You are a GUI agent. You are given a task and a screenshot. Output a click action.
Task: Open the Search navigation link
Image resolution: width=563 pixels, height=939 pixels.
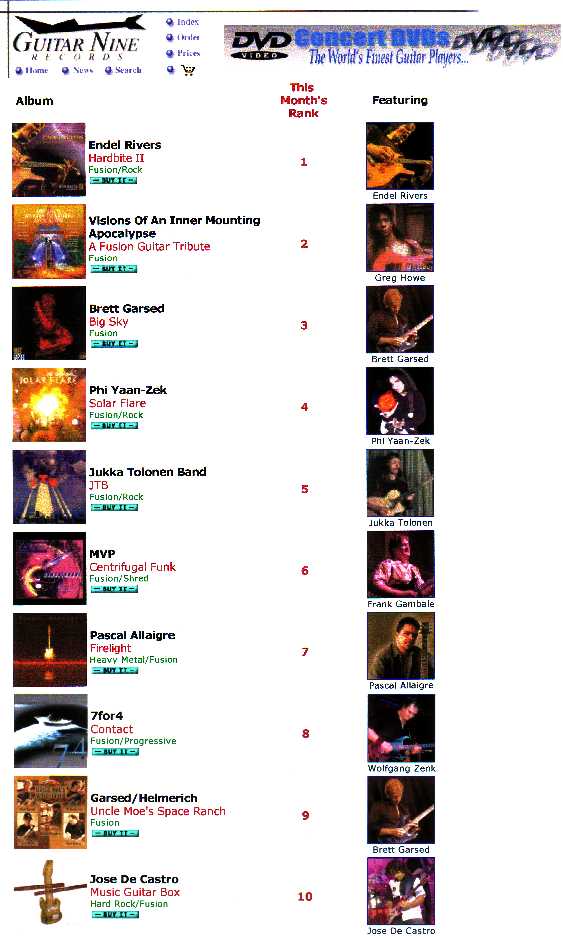pyautogui.click(x=128, y=70)
